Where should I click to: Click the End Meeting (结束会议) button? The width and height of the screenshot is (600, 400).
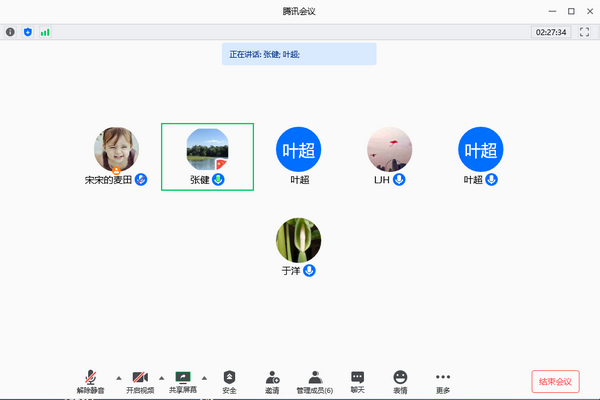[x=555, y=381]
